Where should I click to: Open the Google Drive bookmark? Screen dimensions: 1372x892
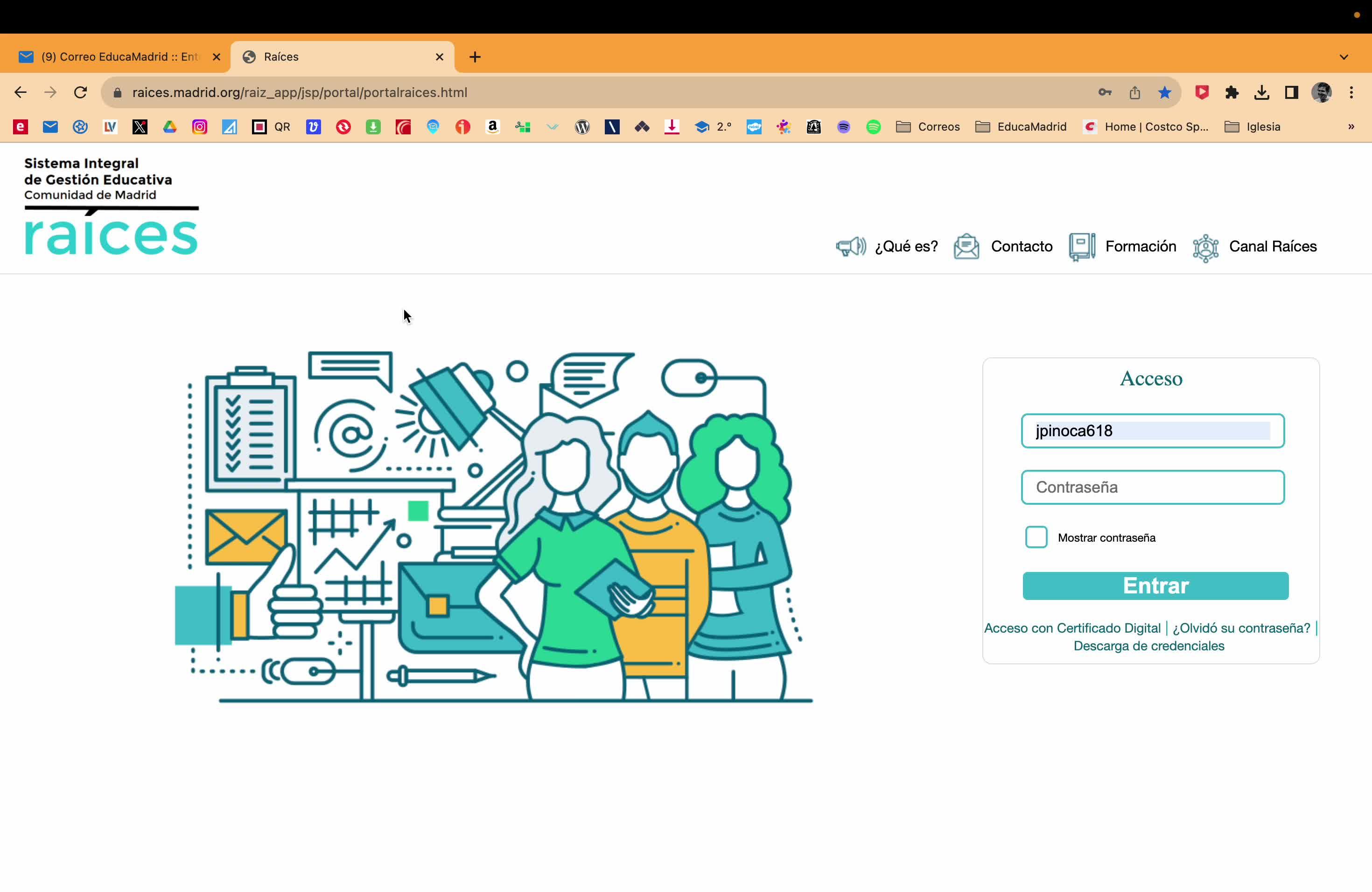coord(169,127)
